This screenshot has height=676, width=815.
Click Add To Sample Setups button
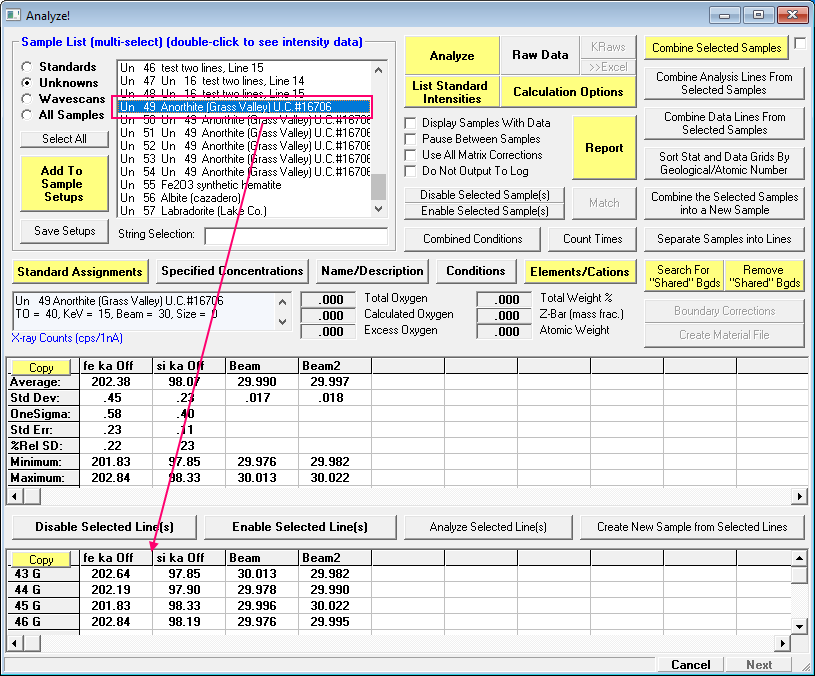(62, 184)
